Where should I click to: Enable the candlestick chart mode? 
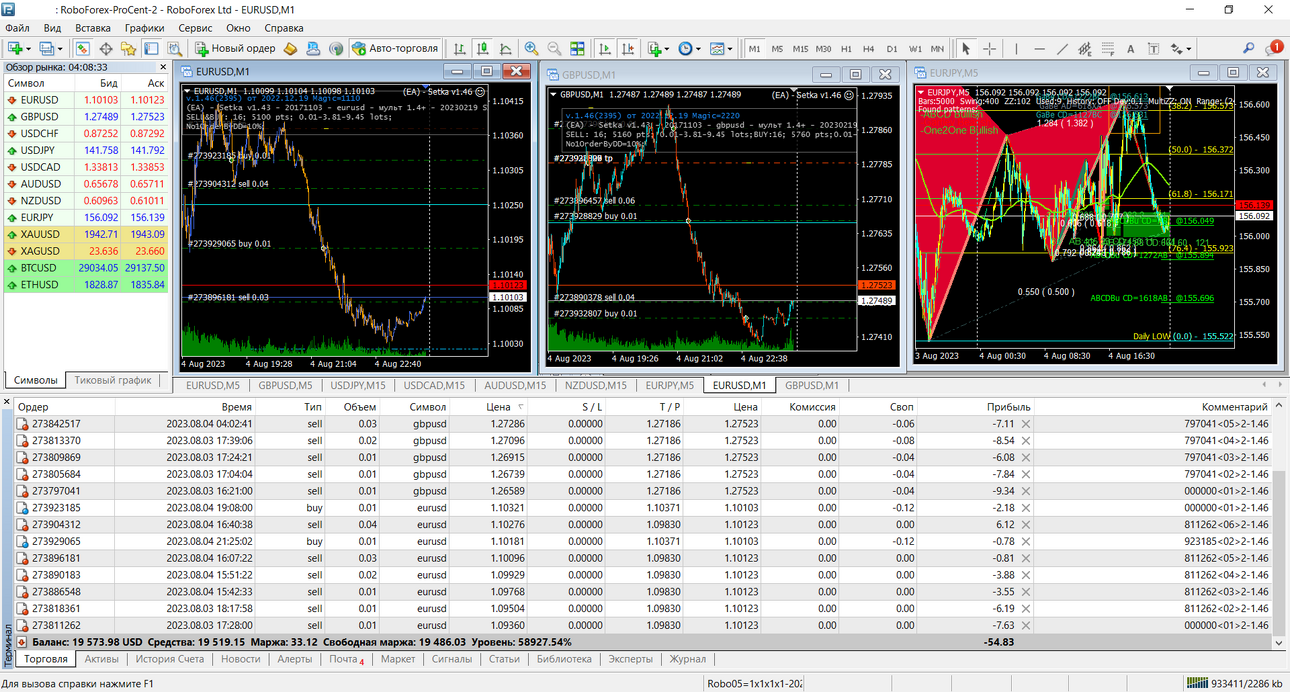click(x=483, y=48)
